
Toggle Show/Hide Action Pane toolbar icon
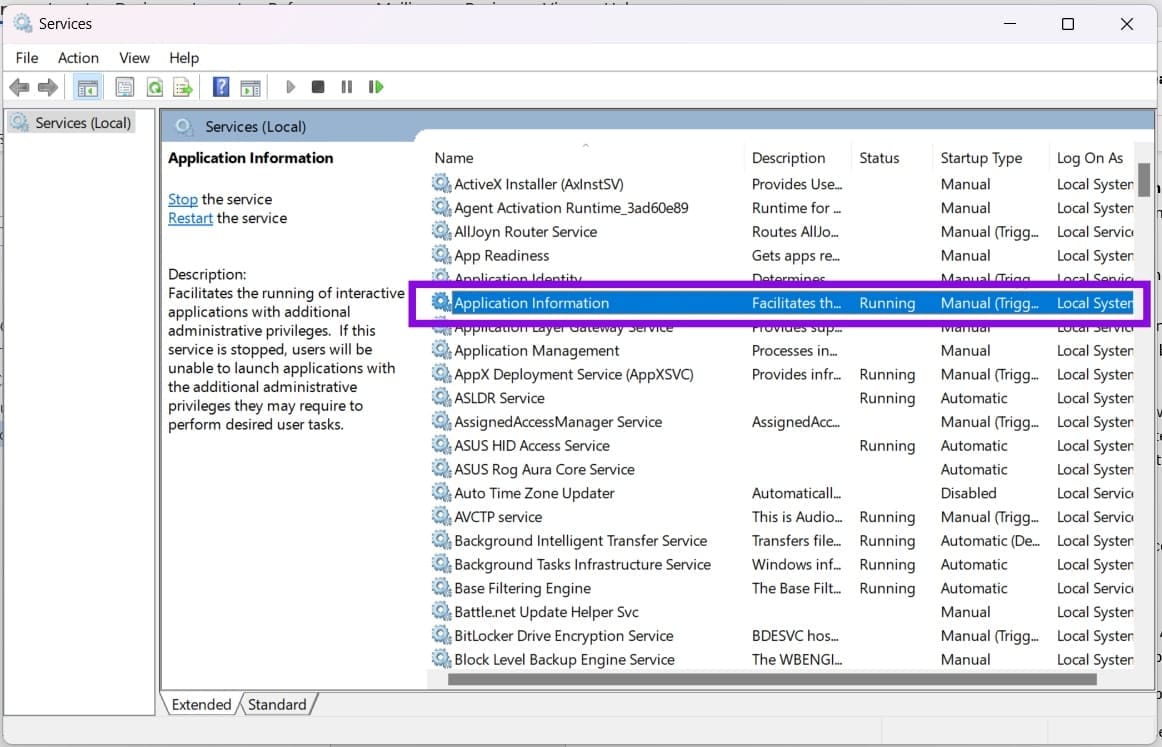tap(250, 87)
